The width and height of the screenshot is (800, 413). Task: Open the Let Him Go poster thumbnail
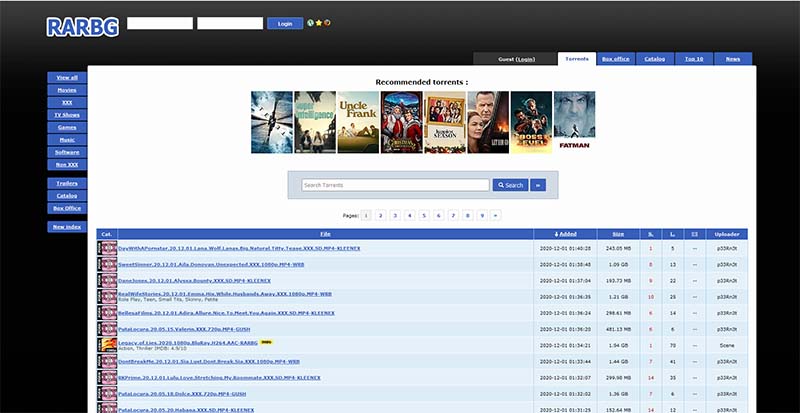488,122
